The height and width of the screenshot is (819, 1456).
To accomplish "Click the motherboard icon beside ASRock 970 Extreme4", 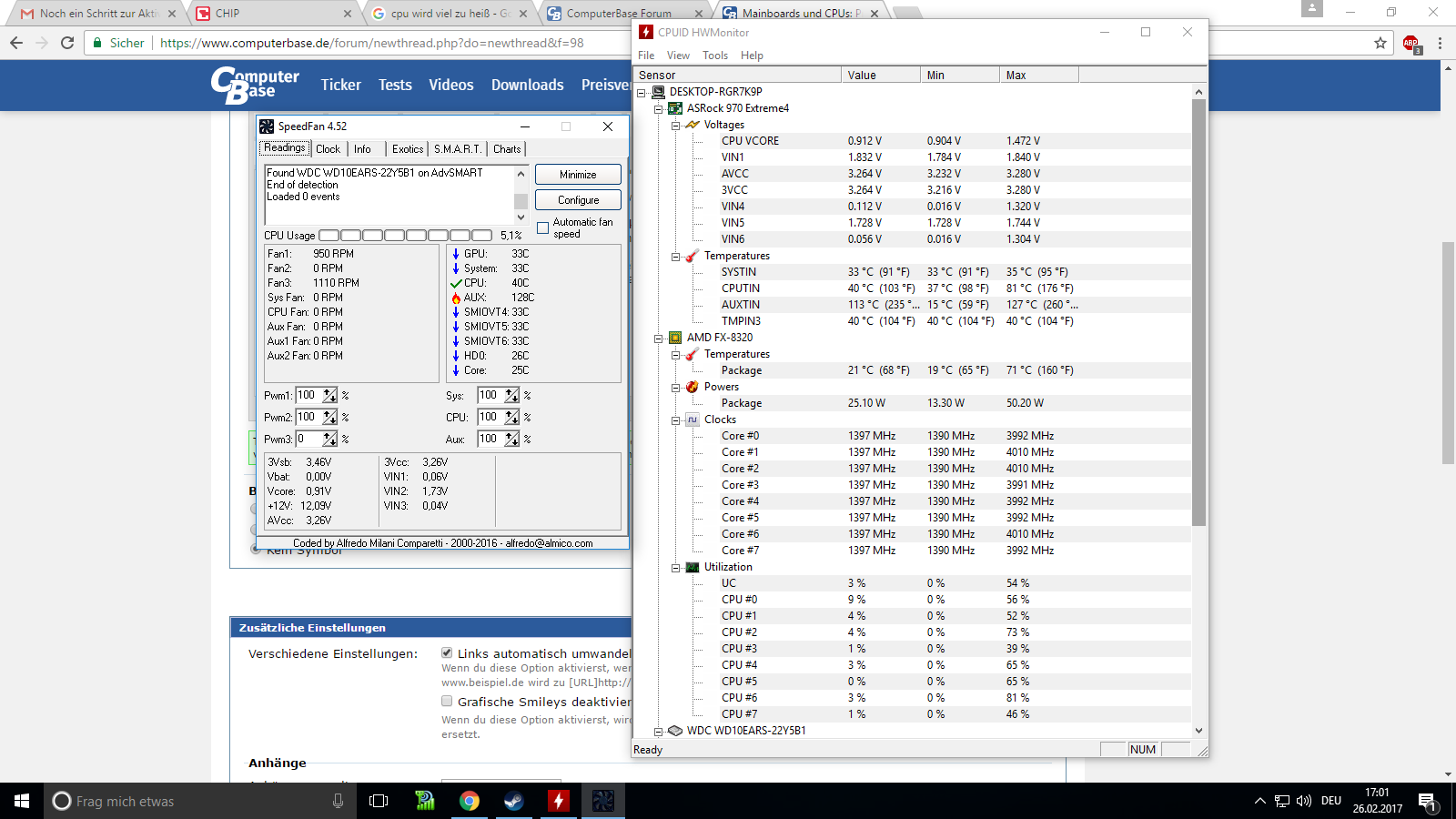I will [x=675, y=108].
